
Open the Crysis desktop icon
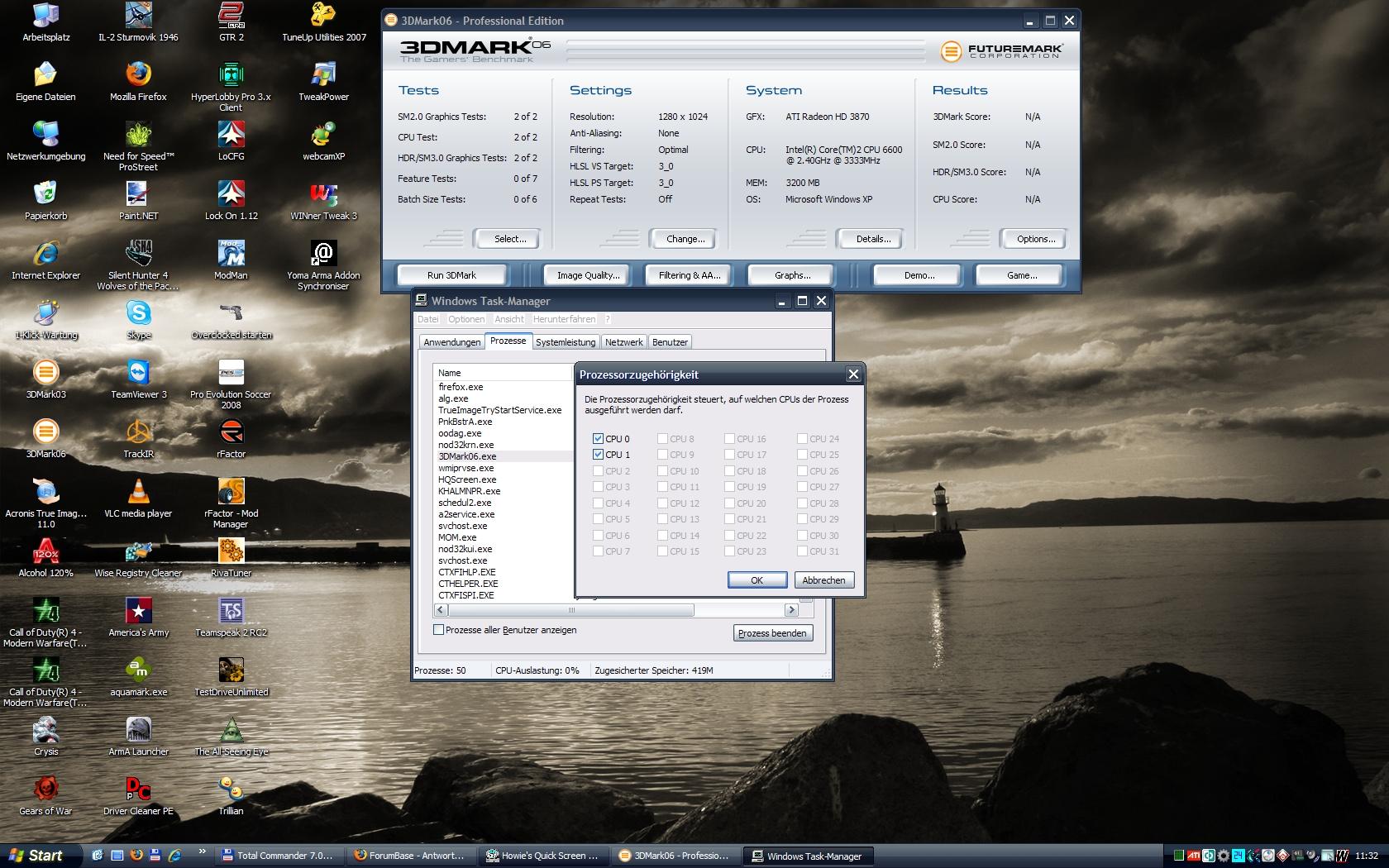[45, 736]
